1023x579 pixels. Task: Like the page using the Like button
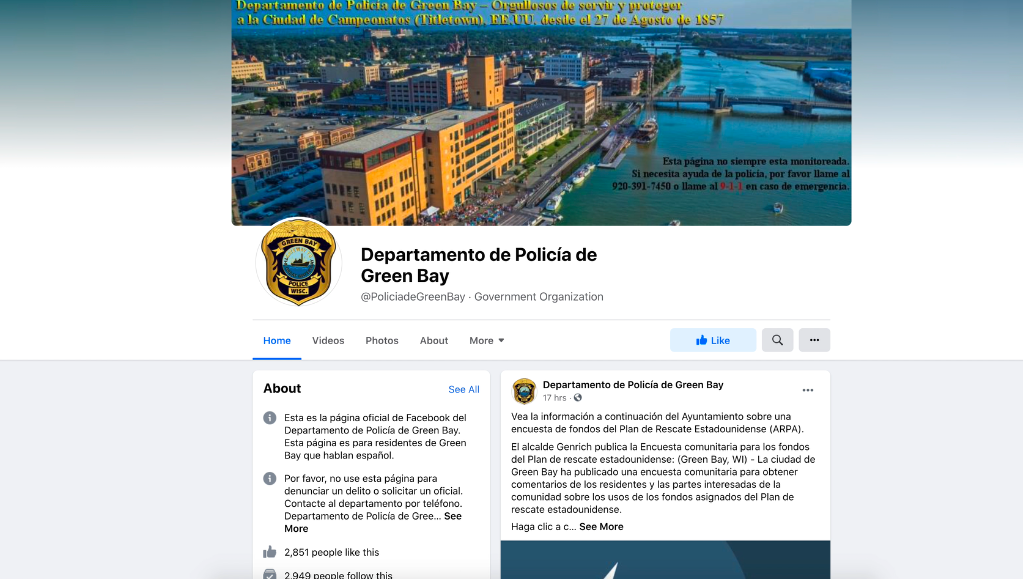[713, 340]
